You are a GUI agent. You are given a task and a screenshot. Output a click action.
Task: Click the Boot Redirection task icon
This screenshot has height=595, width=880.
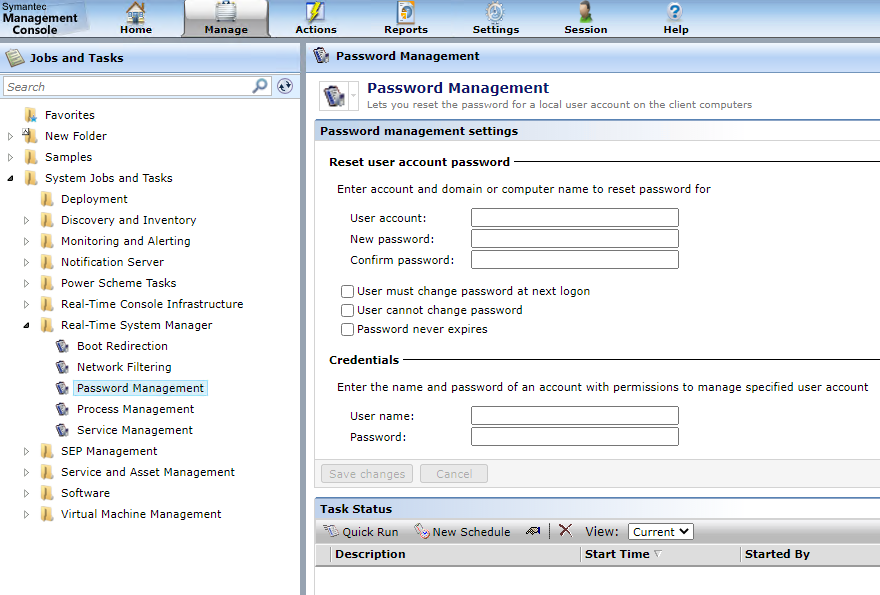62,346
